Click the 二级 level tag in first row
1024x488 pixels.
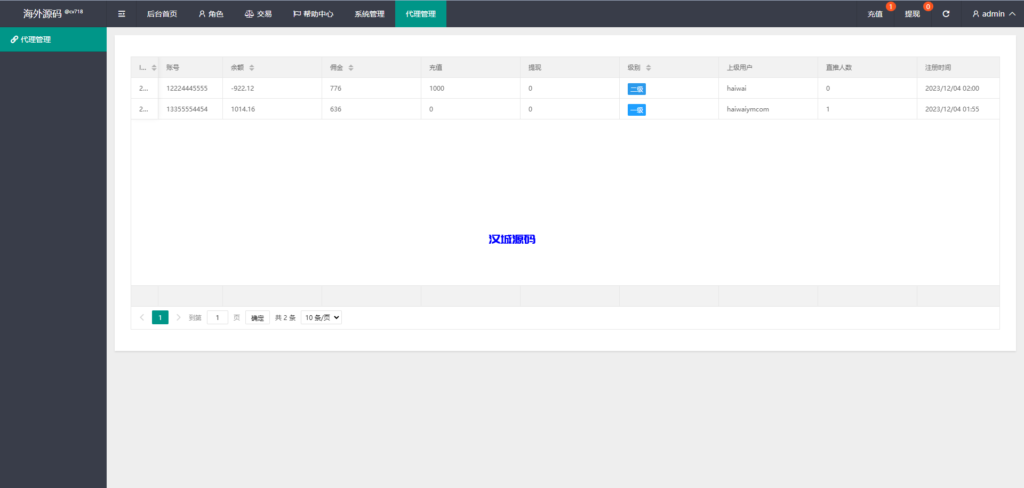tap(636, 89)
